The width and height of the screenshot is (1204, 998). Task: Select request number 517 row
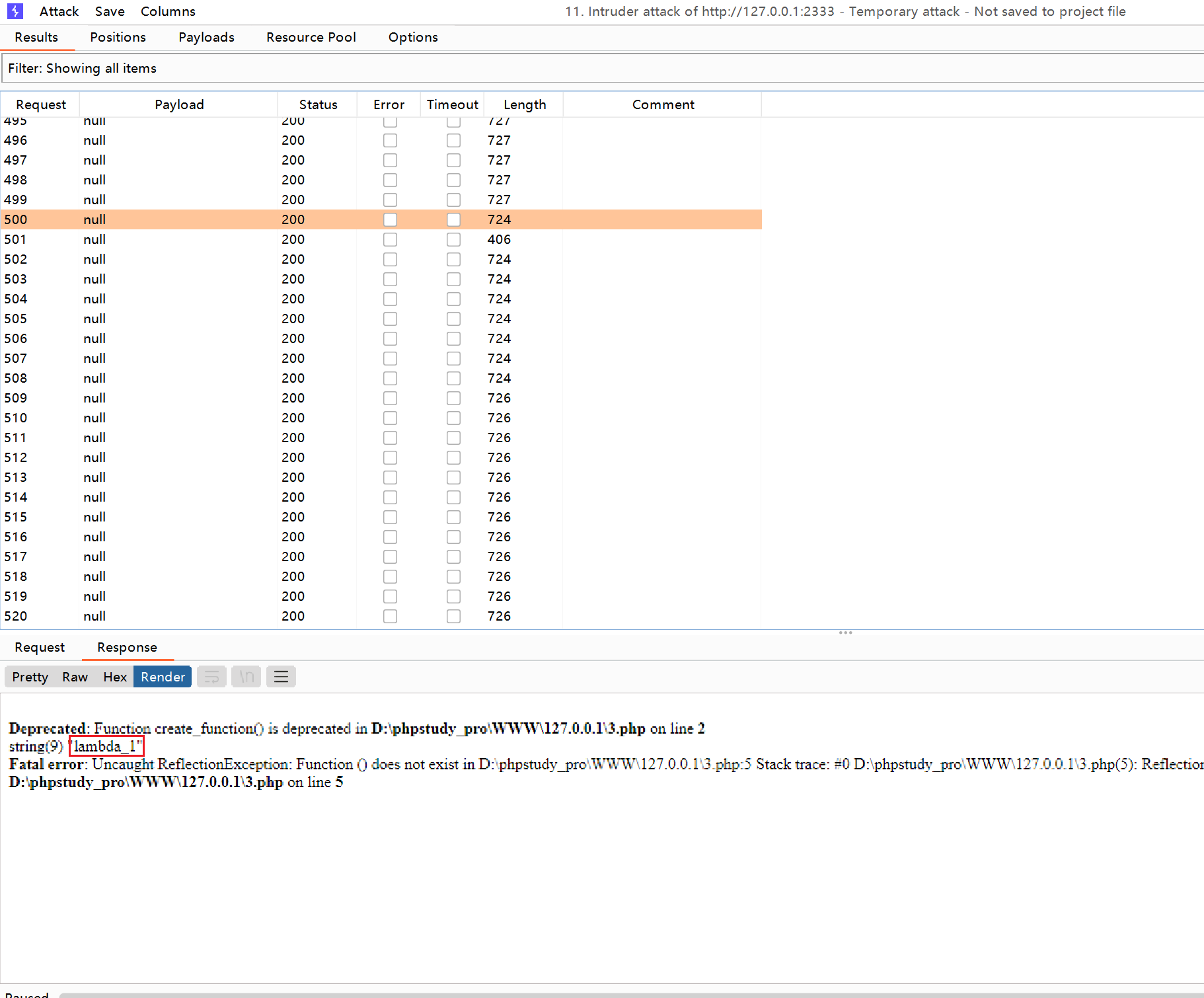[381, 557]
